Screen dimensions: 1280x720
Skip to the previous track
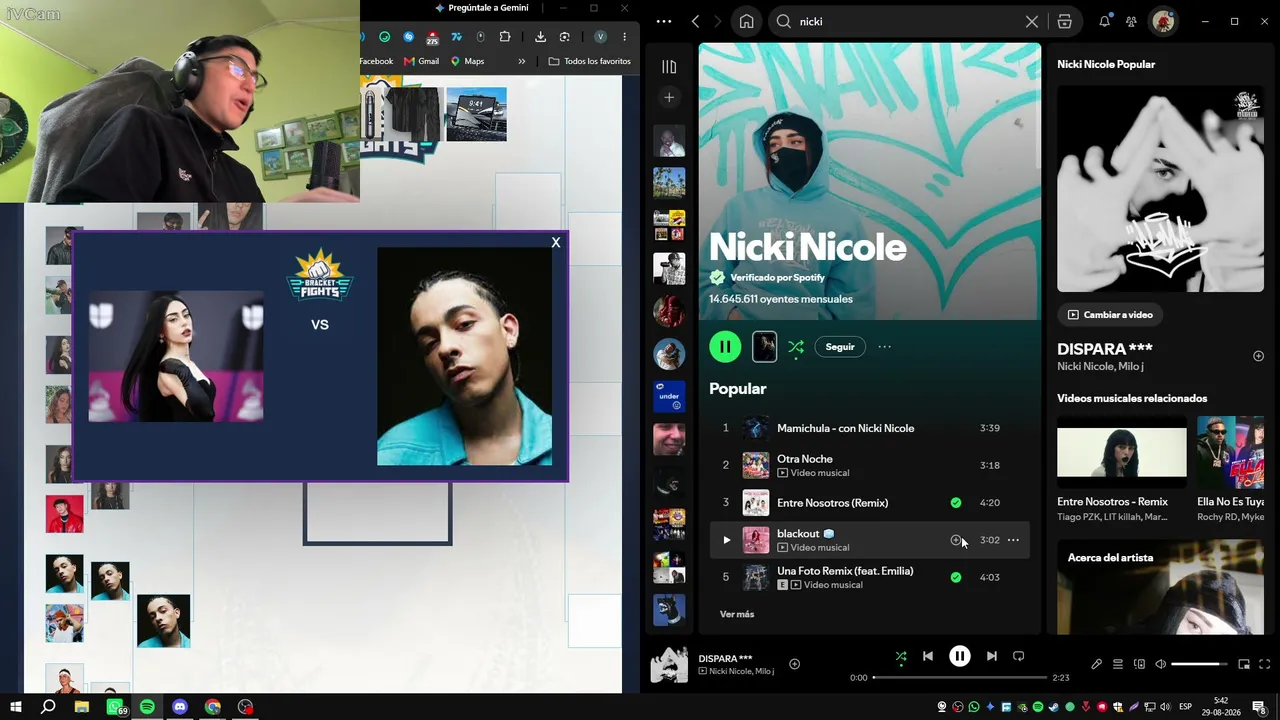click(x=928, y=656)
